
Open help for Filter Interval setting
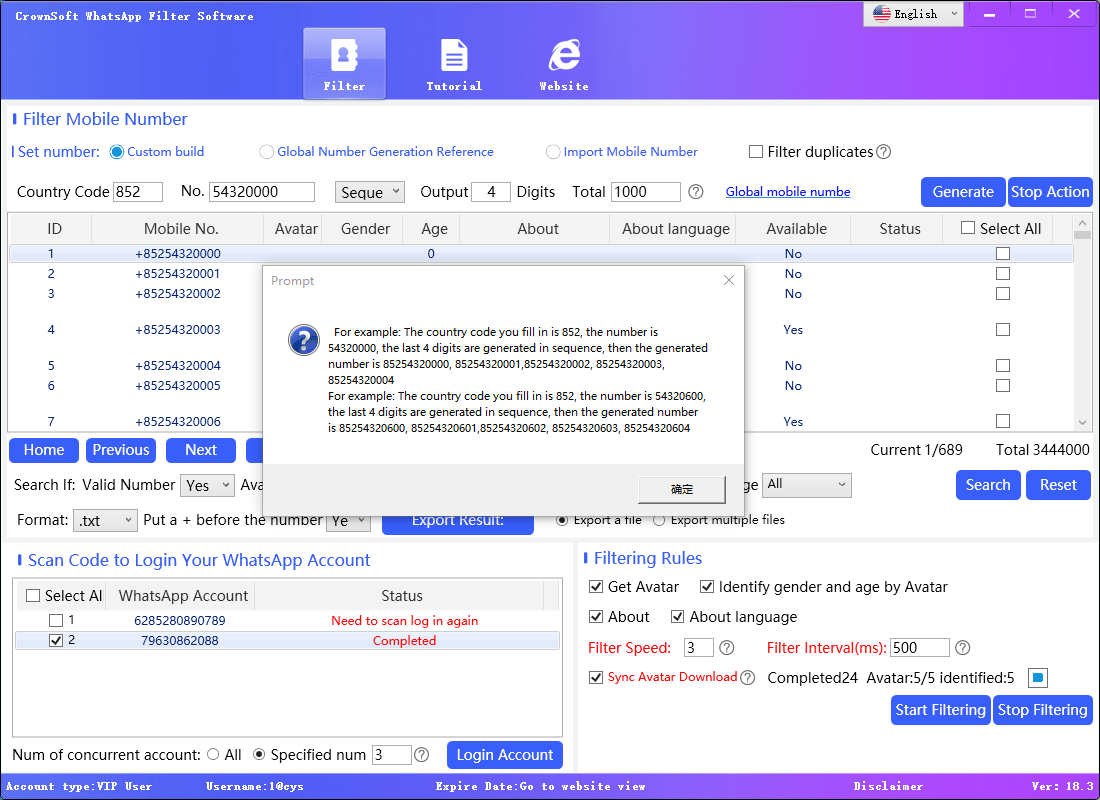pos(962,647)
